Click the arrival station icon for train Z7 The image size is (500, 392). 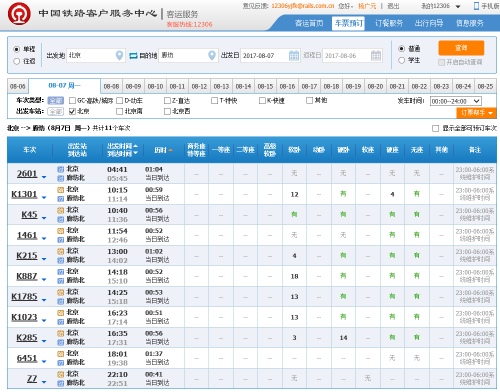point(60,383)
